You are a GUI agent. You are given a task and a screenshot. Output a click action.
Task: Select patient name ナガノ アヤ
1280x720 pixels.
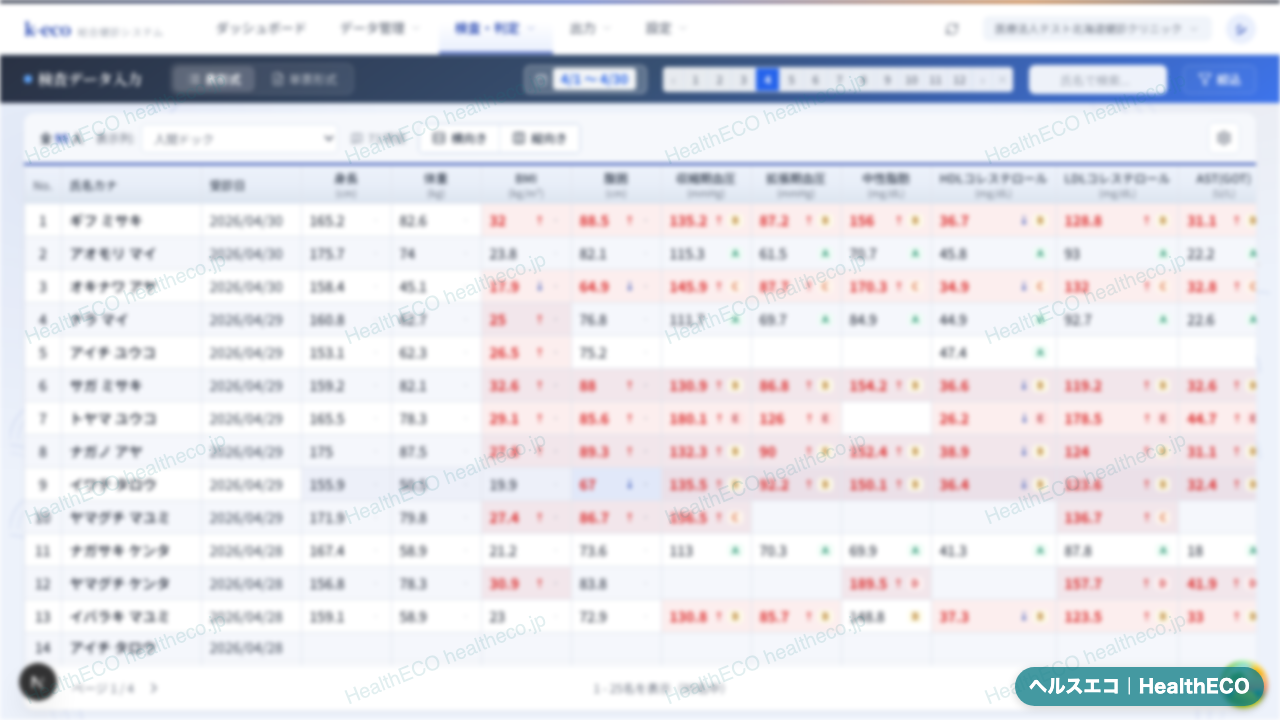coord(105,452)
